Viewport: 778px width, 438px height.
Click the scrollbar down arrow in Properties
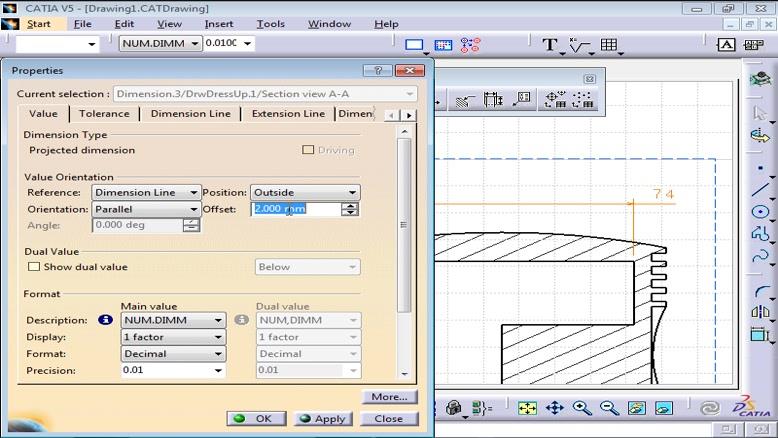click(404, 374)
